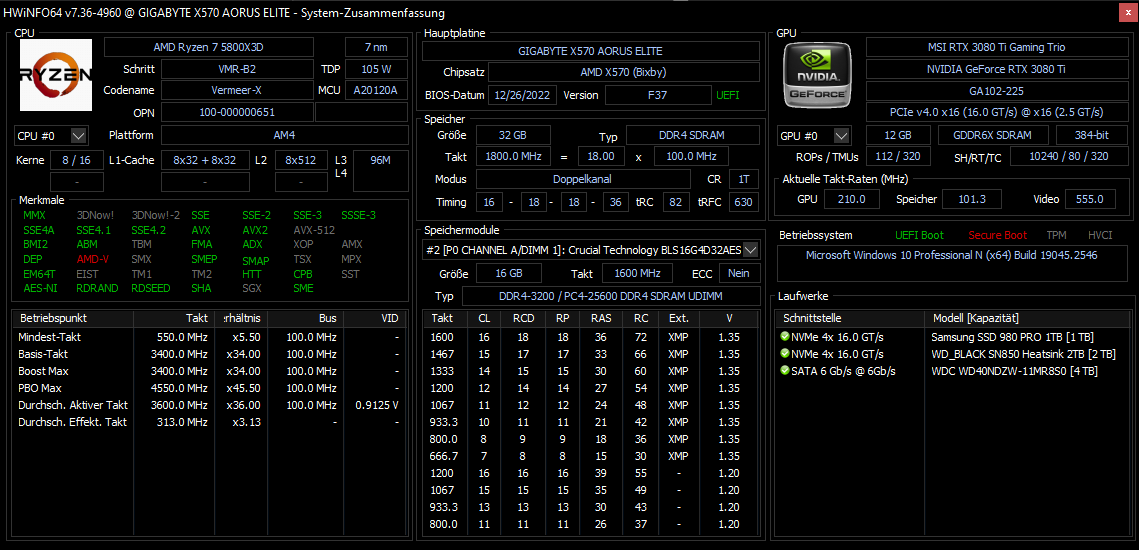Open the GPU #0 selector dropdown
1139x550 pixels.
tap(842, 135)
